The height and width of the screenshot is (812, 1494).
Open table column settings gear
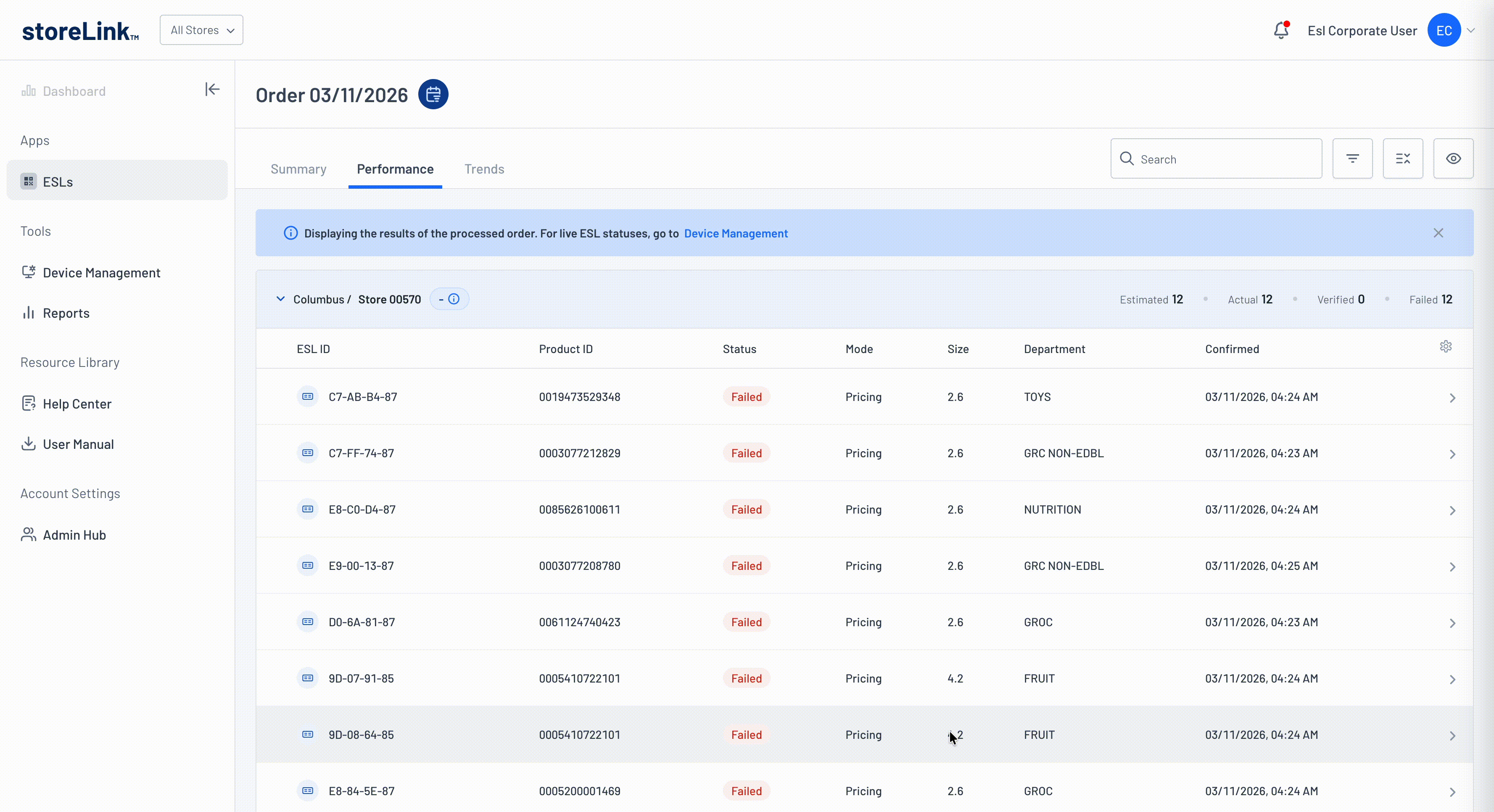click(x=1446, y=346)
